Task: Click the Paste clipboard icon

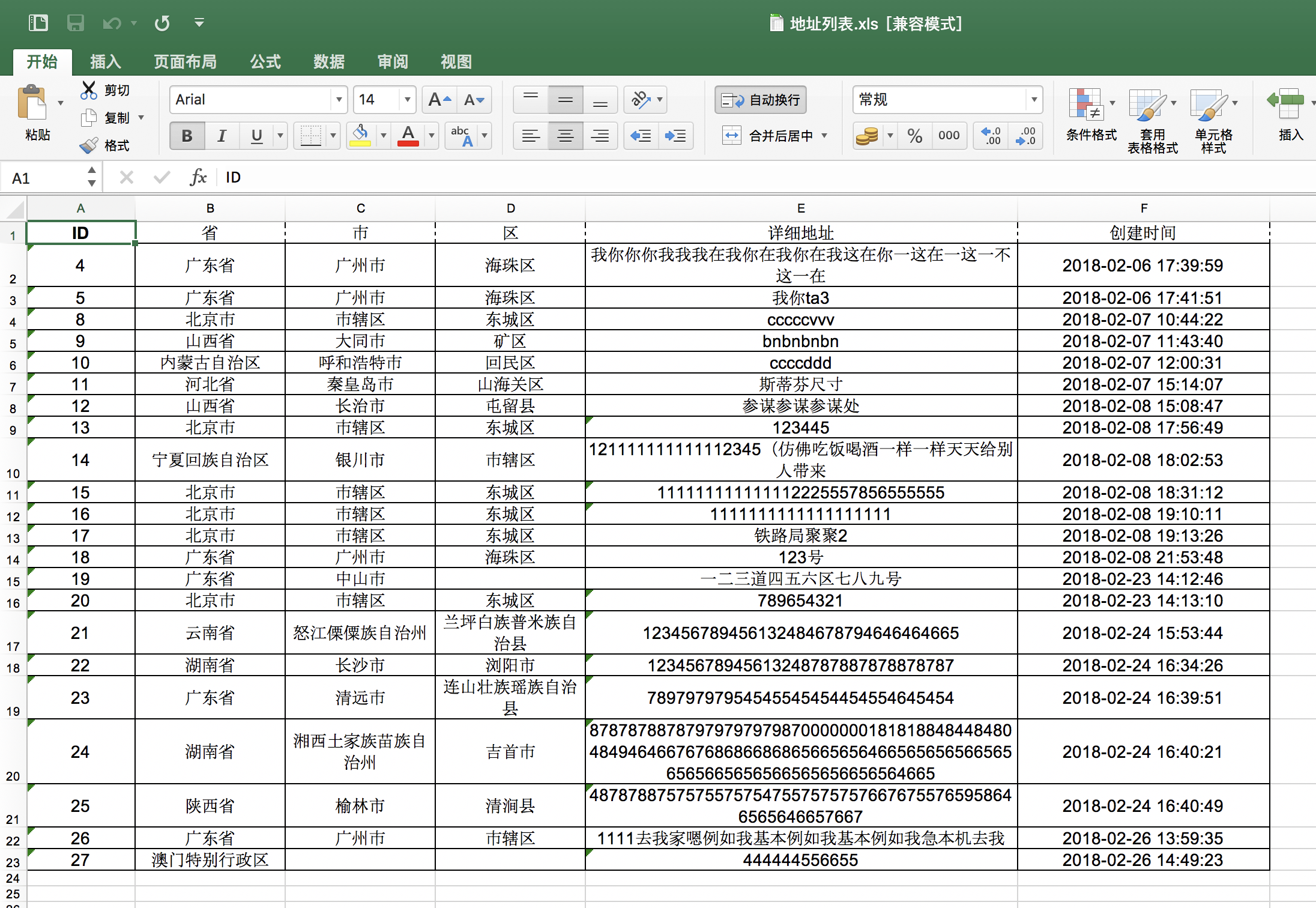Action: pos(33,103)
